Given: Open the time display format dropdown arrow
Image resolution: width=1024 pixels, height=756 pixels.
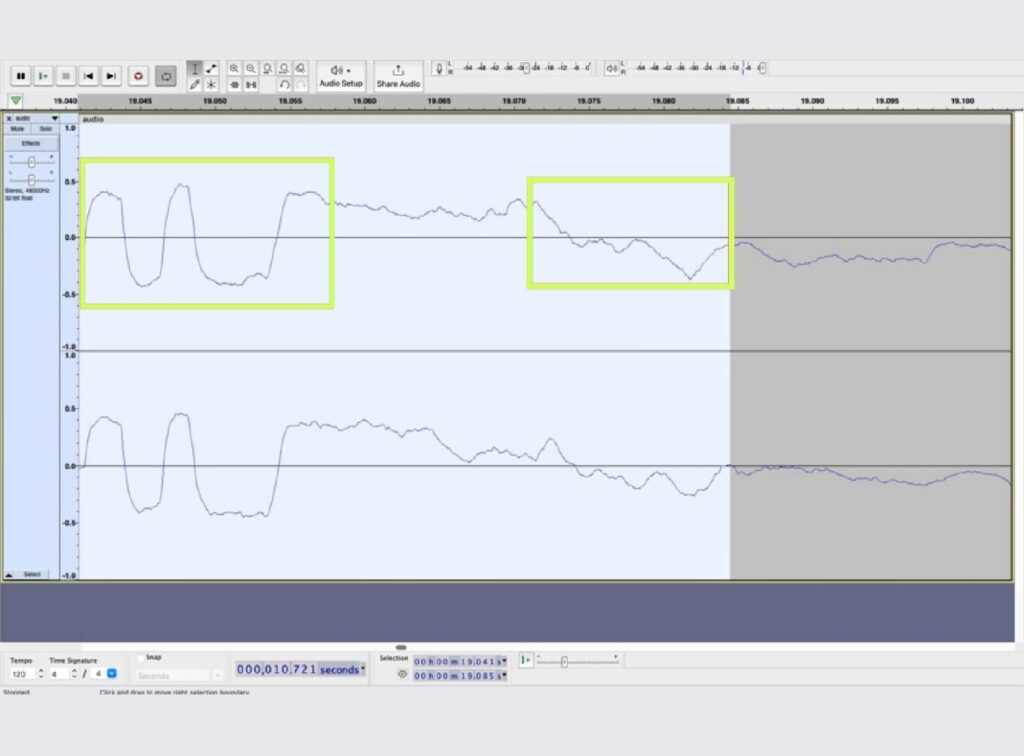Looking at the screenshot, I should [363, 670].
